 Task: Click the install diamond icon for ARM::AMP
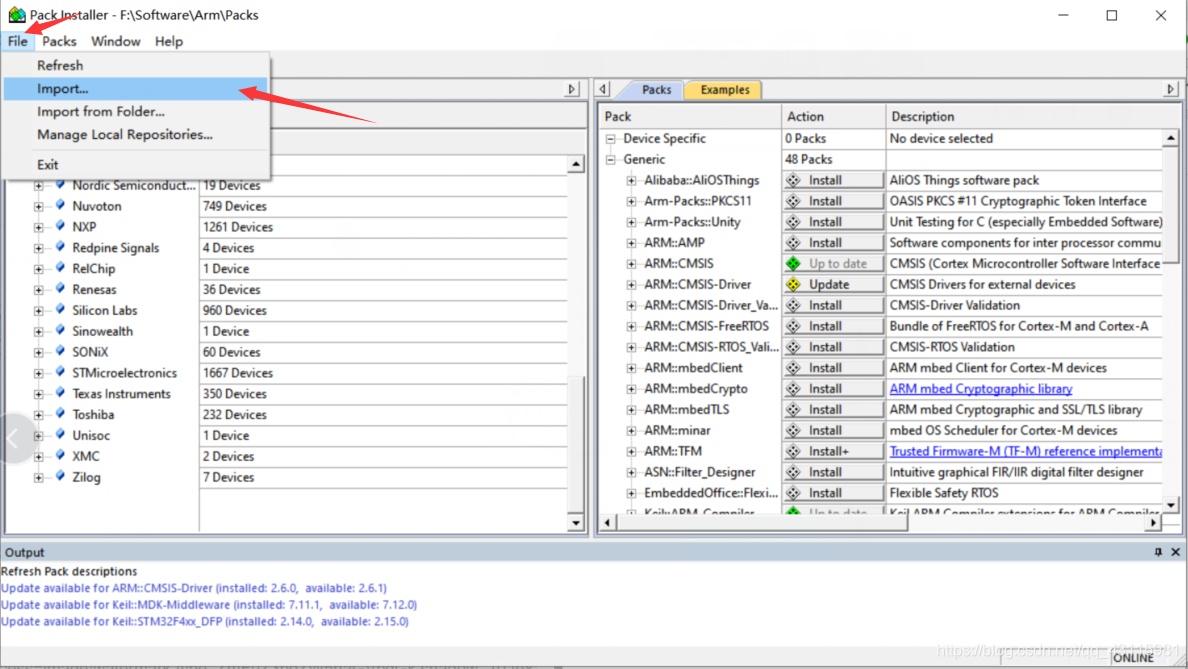click(x=793, y=242)
